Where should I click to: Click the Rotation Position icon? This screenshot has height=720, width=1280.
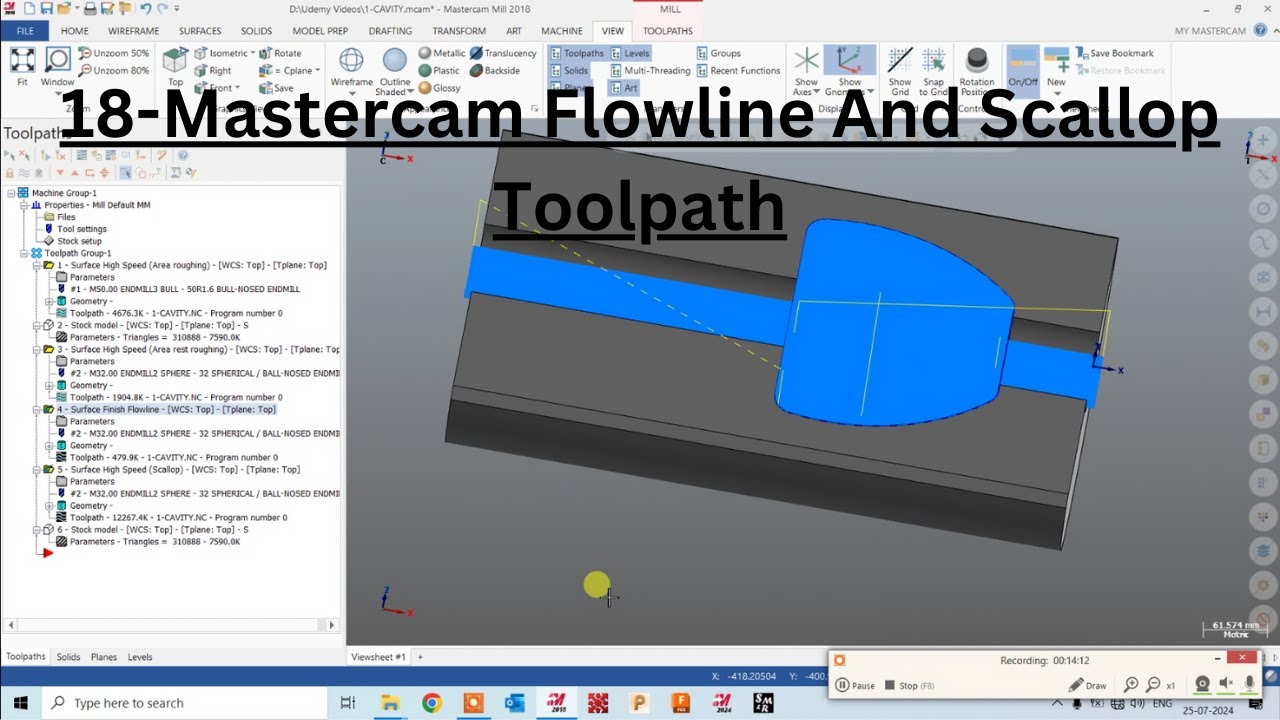(x=977, y=70)
